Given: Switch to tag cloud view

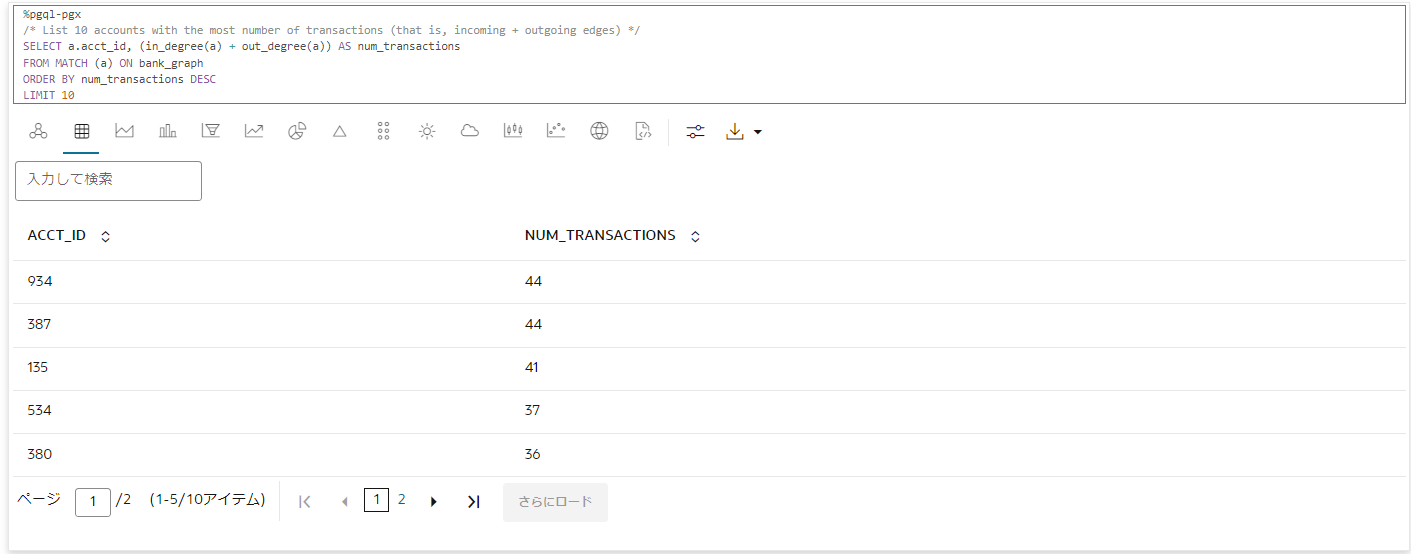Looking at the screenshot, I should coord(470,131).
